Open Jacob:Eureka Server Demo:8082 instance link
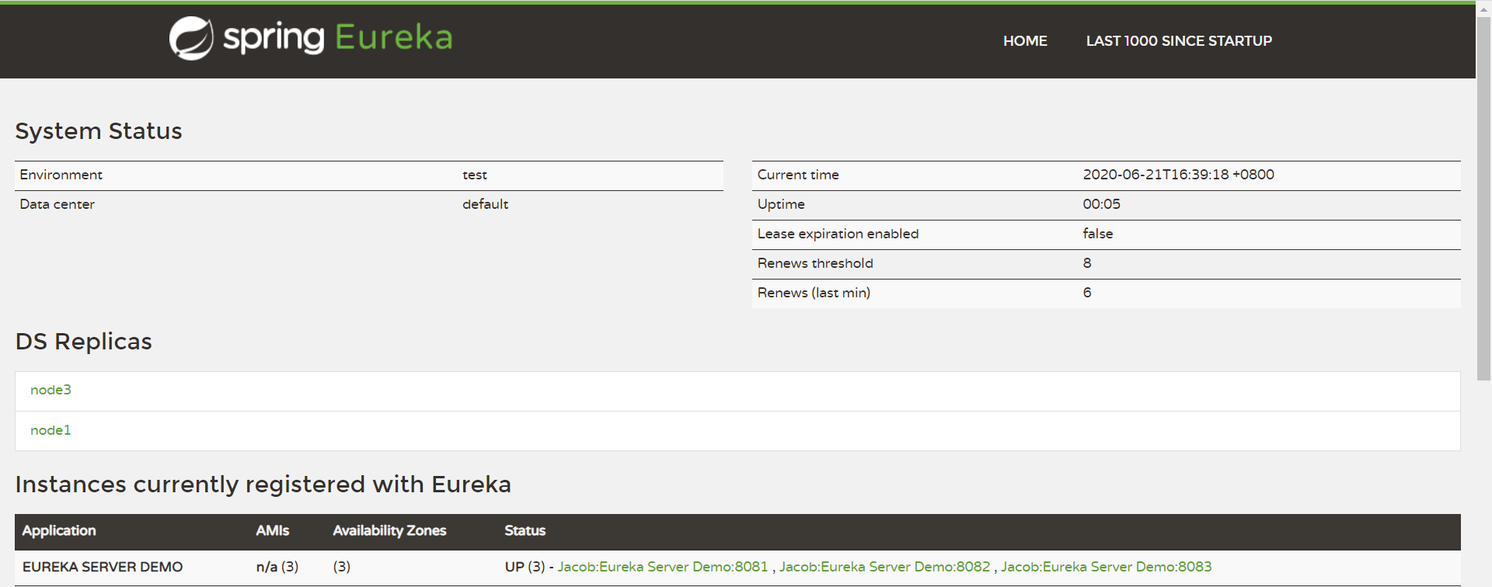This screenshot has width=1492, height=587. pos(885,567)
